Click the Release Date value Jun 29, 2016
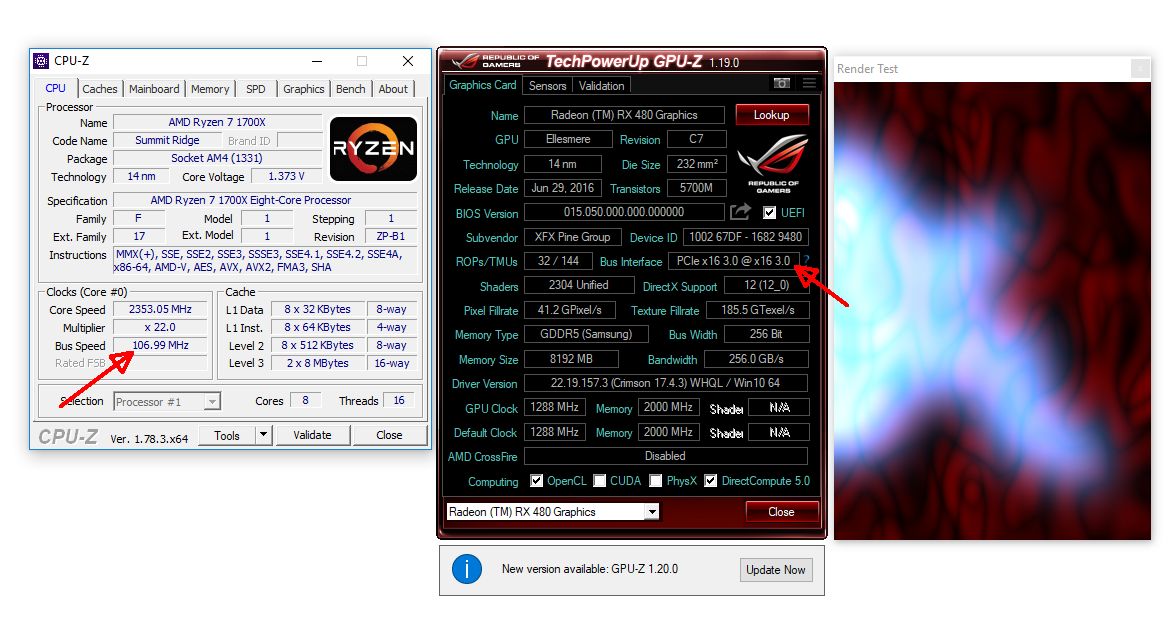The image size is (1173, 620). point(563,188)
